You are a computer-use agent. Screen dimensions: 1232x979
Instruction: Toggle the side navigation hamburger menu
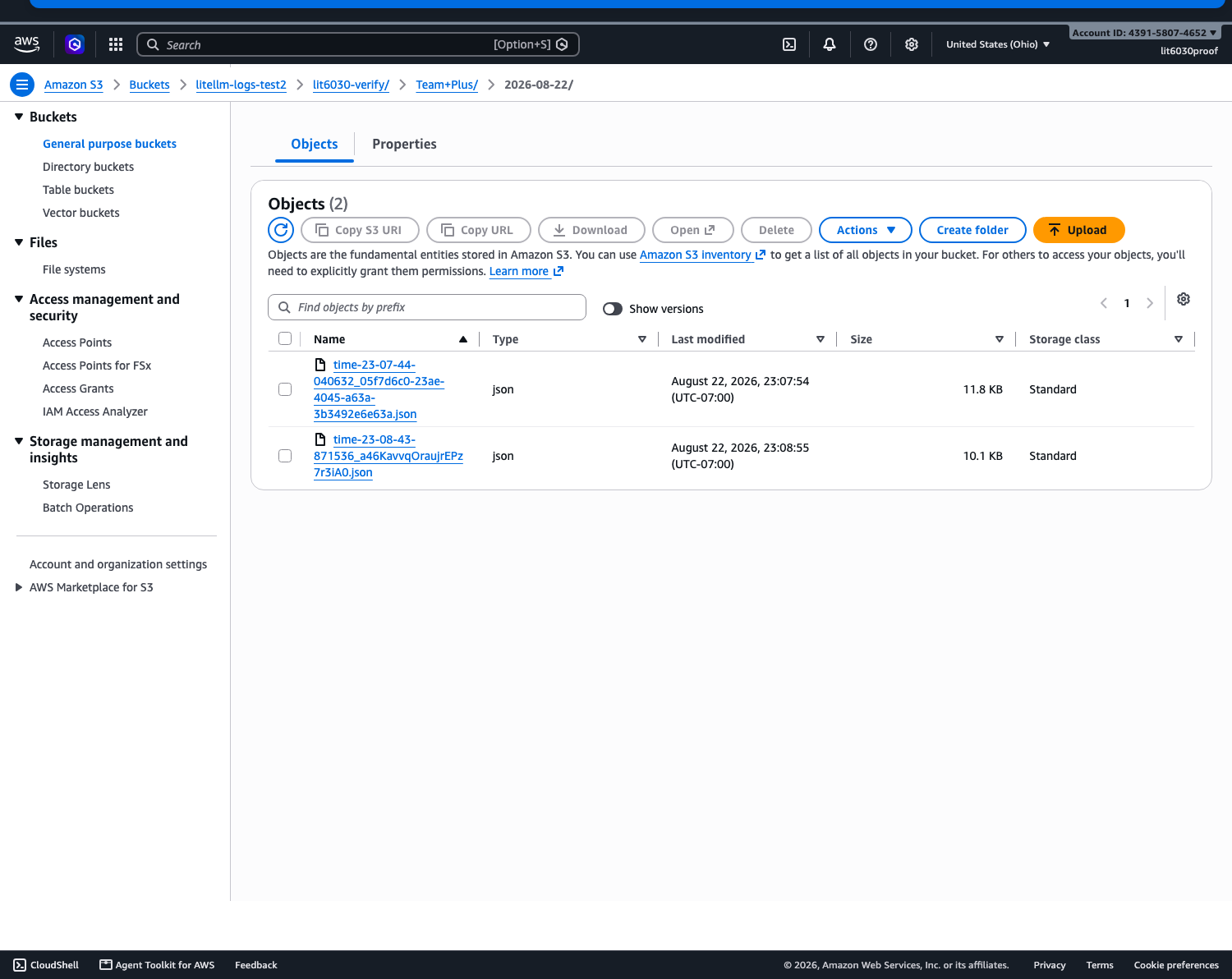(x=22, y=85)
